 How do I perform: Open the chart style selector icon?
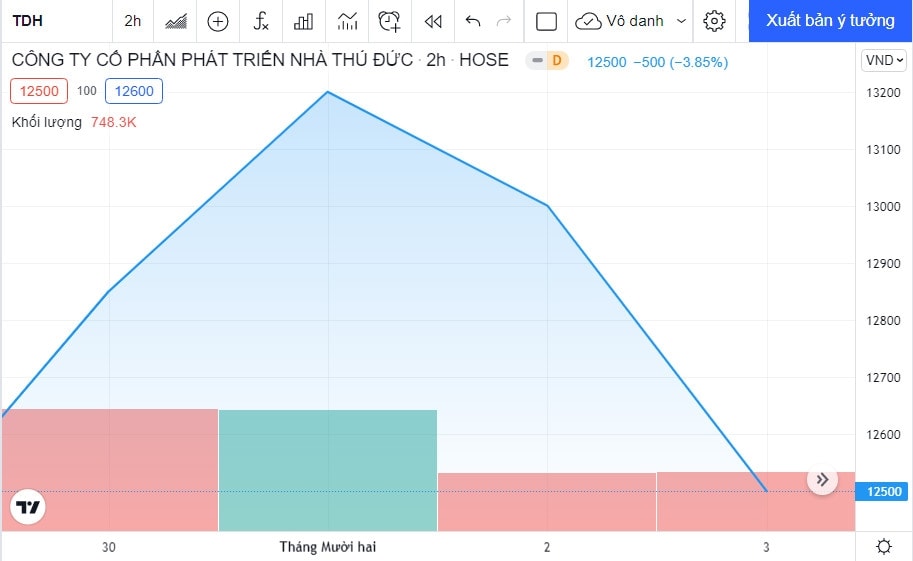click(175, 22)
